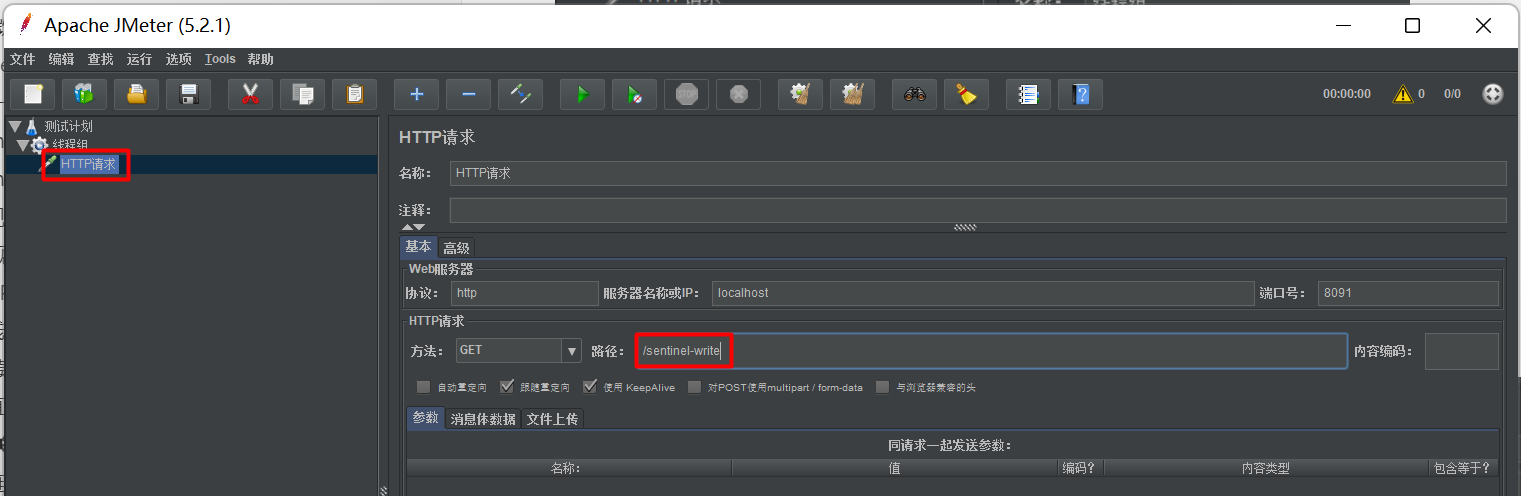Image resolution: width=1521 pixels, height=496 pixels.
Task: Open the 帮助 menu
Action: (x=260, y=59)
